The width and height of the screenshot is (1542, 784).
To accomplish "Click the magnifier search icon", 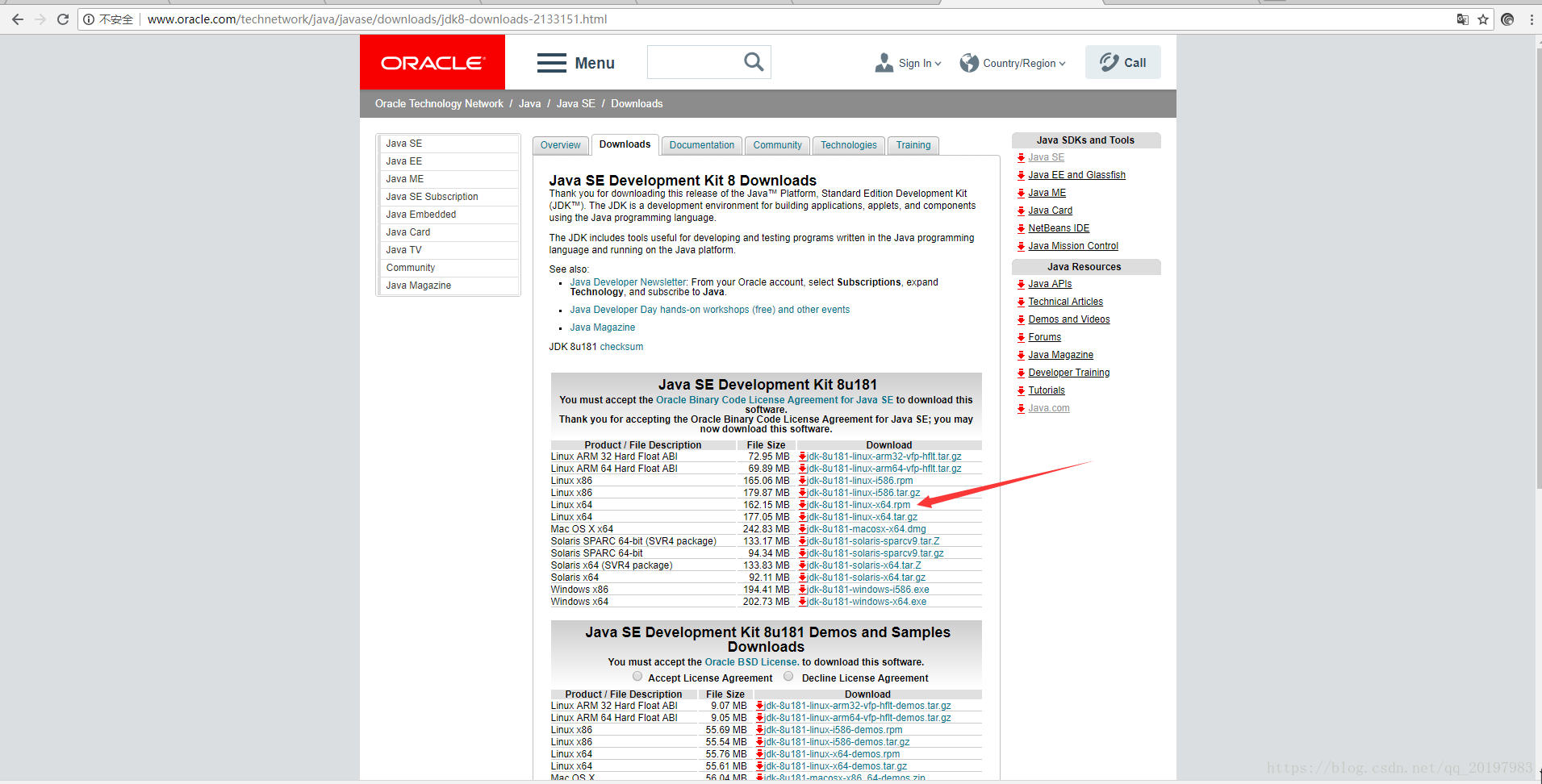I will (754, 62).
